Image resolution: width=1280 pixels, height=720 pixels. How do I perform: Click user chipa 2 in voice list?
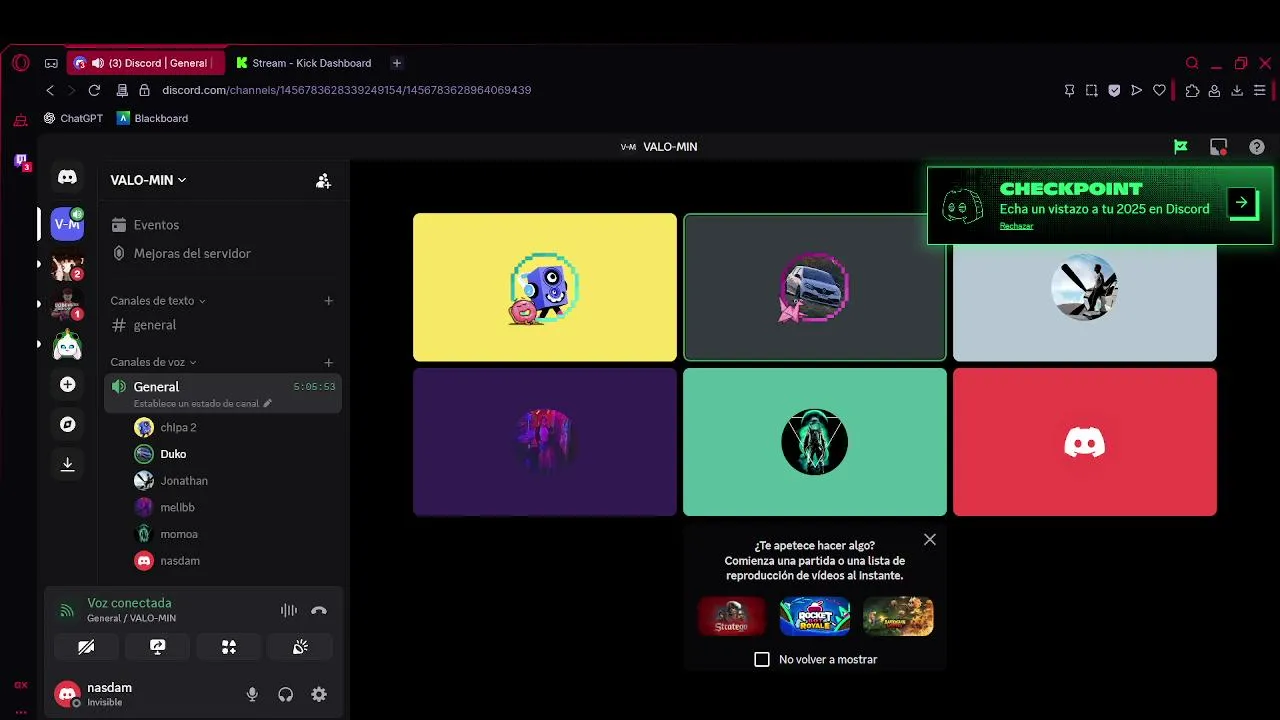(x=236, y=427)
